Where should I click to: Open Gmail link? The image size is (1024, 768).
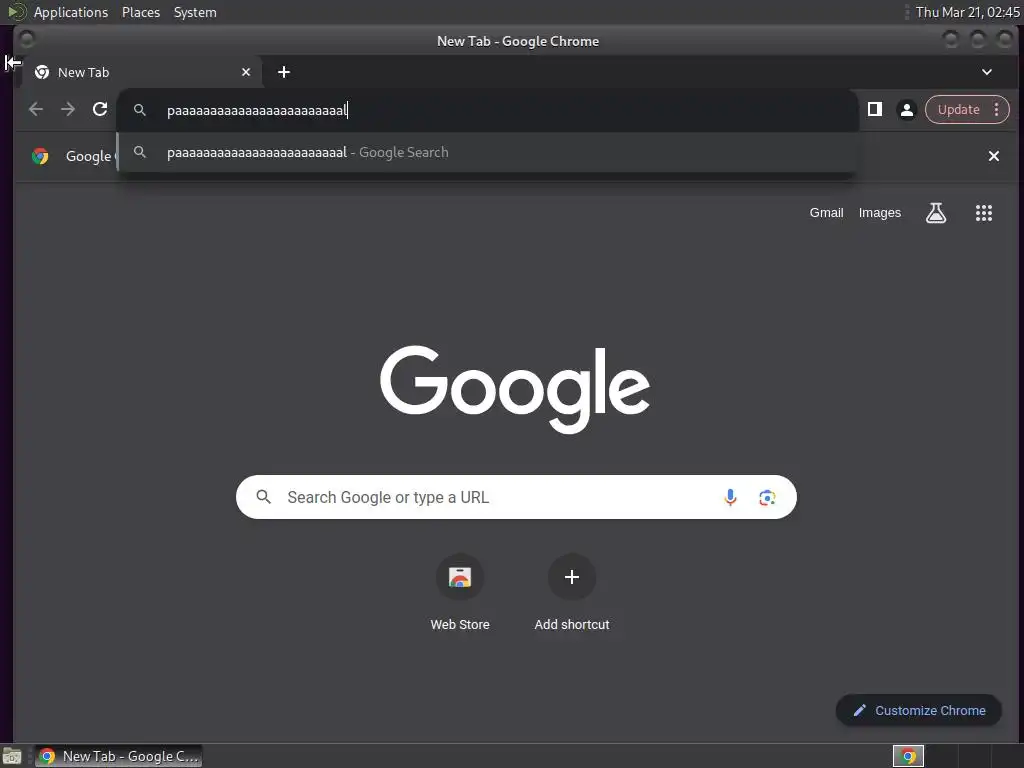click(x=826, y=213)
